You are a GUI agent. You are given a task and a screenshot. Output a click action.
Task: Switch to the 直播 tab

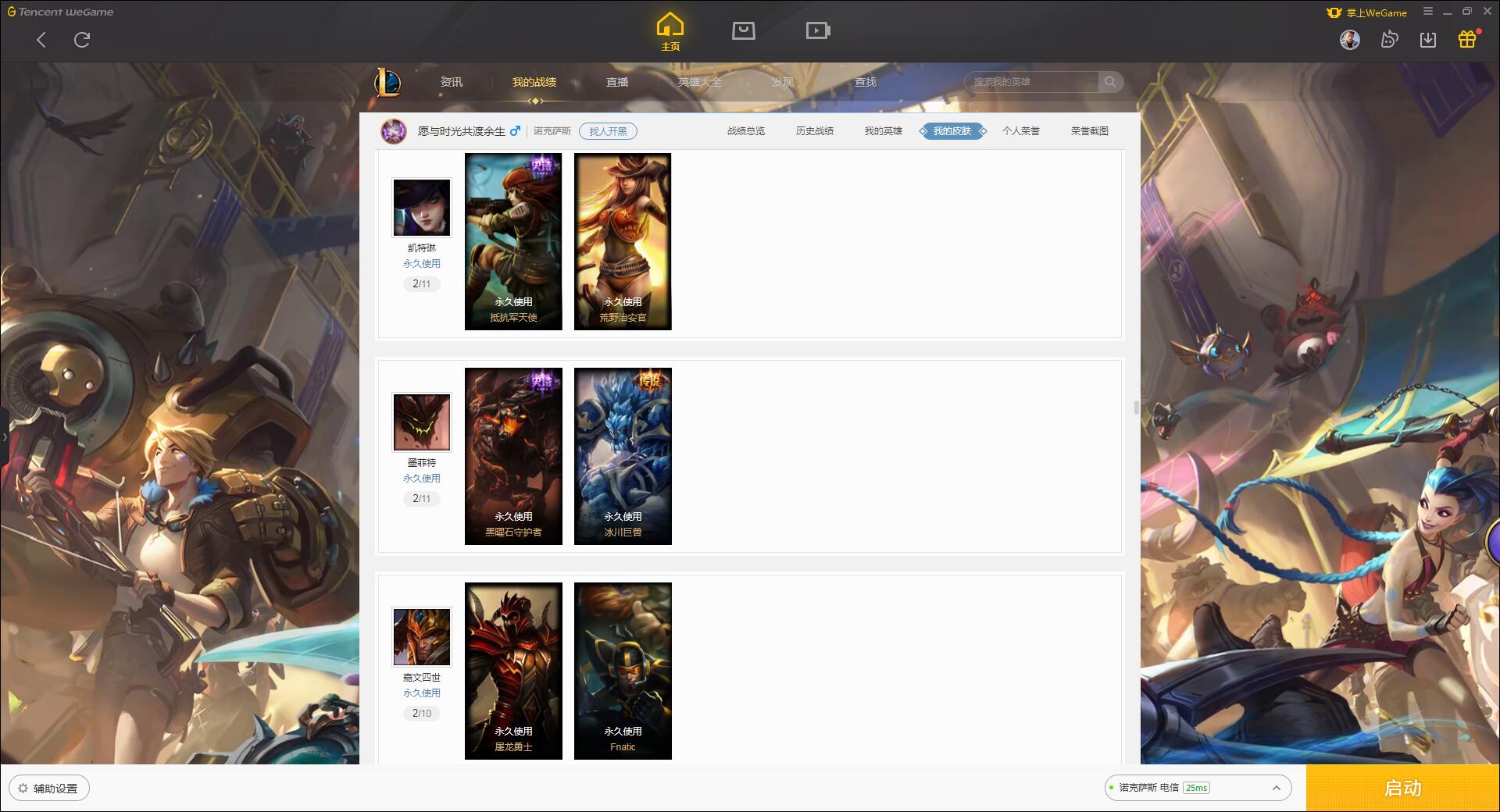[x=617, y=82]
